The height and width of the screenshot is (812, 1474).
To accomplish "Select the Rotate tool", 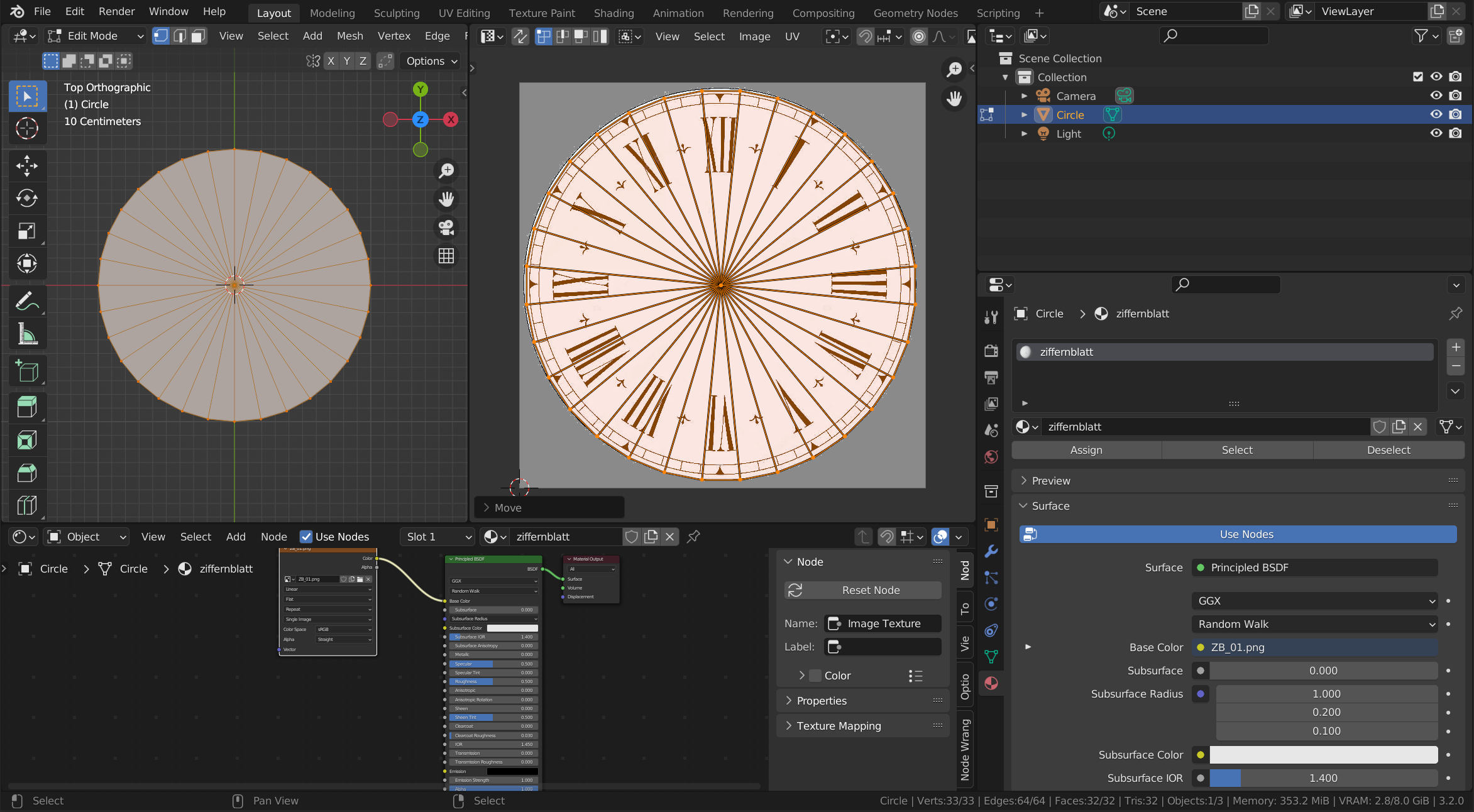I will 26,199.
